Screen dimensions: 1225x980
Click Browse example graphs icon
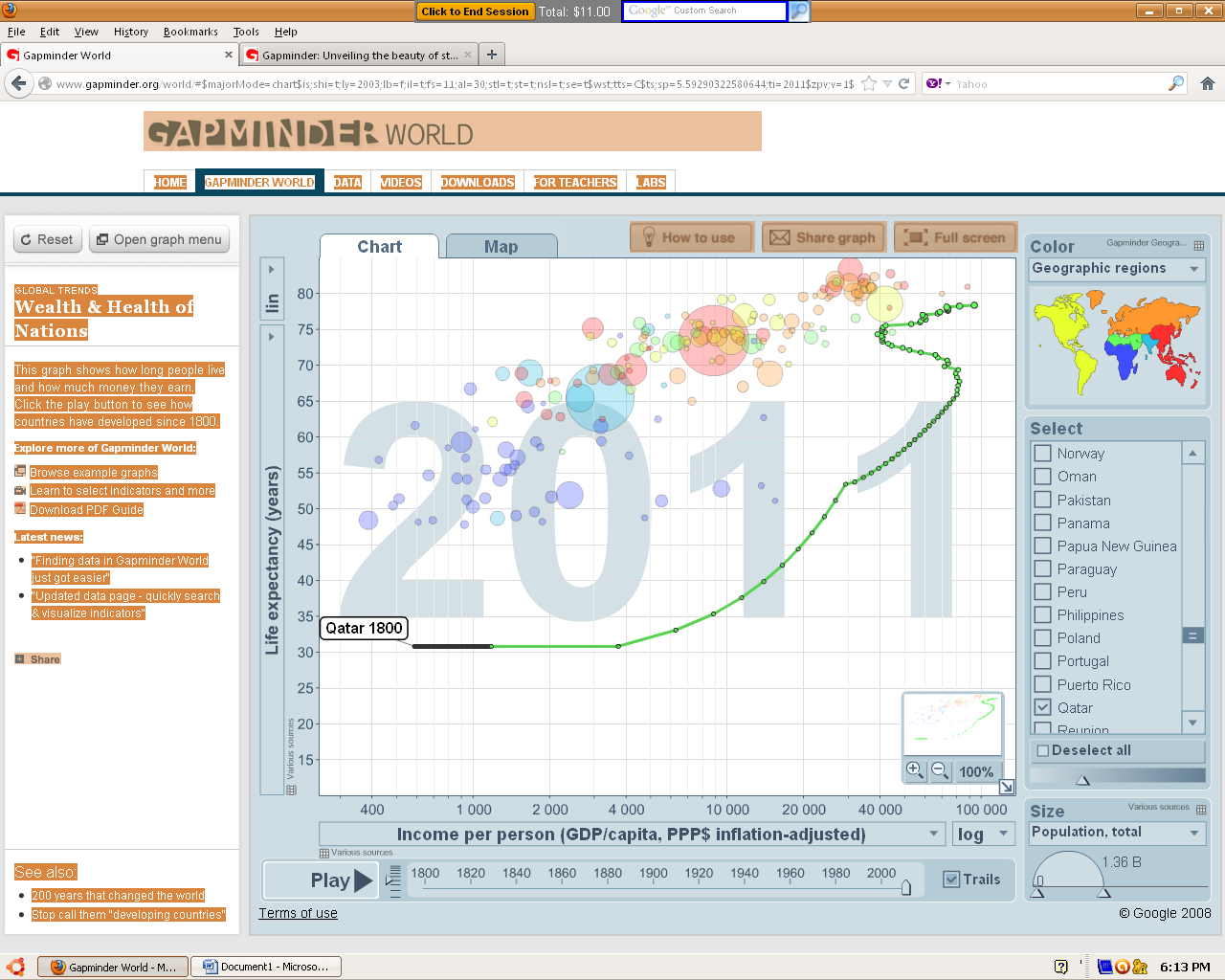(20, 471)
